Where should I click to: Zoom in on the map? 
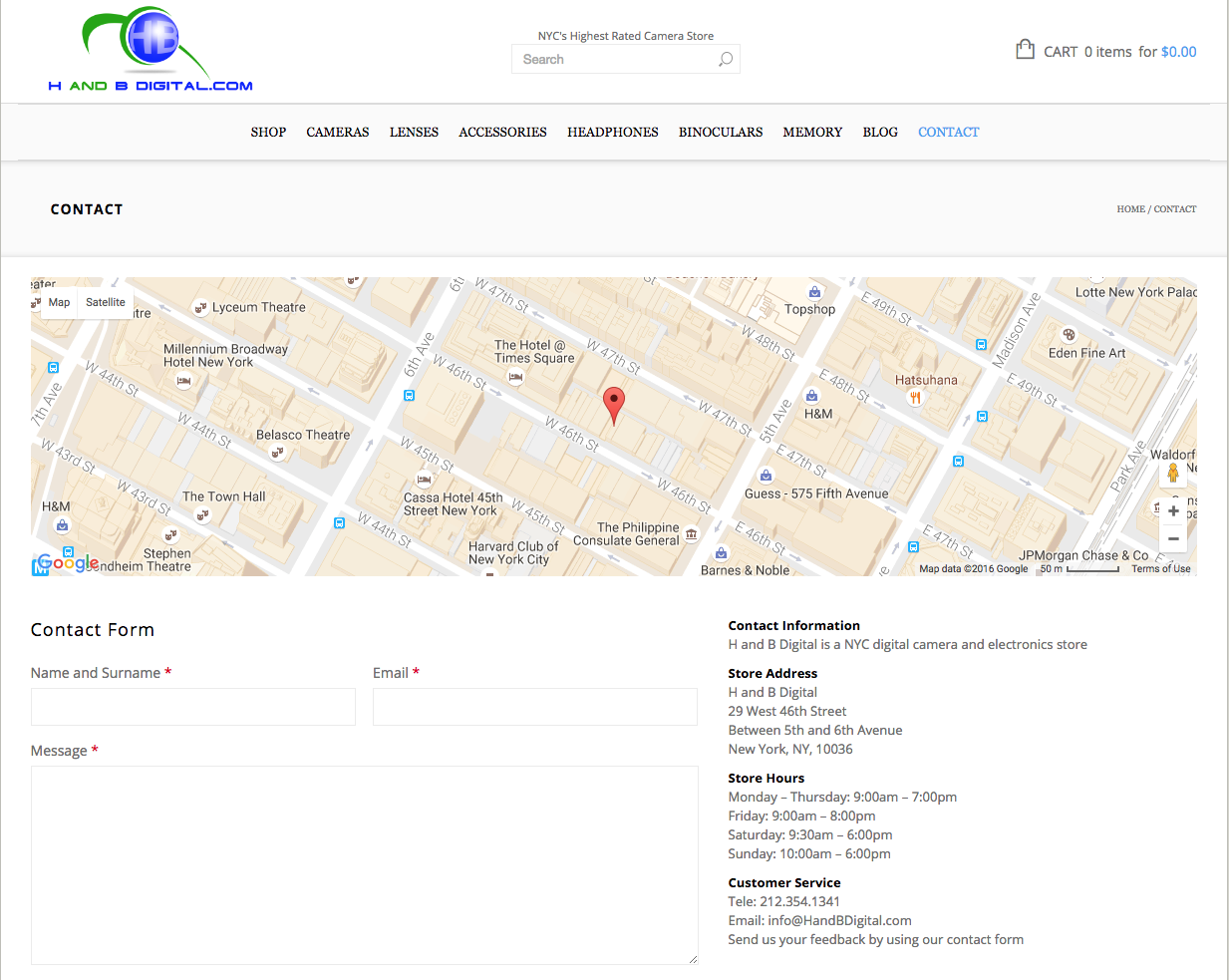coord(1173,510)
